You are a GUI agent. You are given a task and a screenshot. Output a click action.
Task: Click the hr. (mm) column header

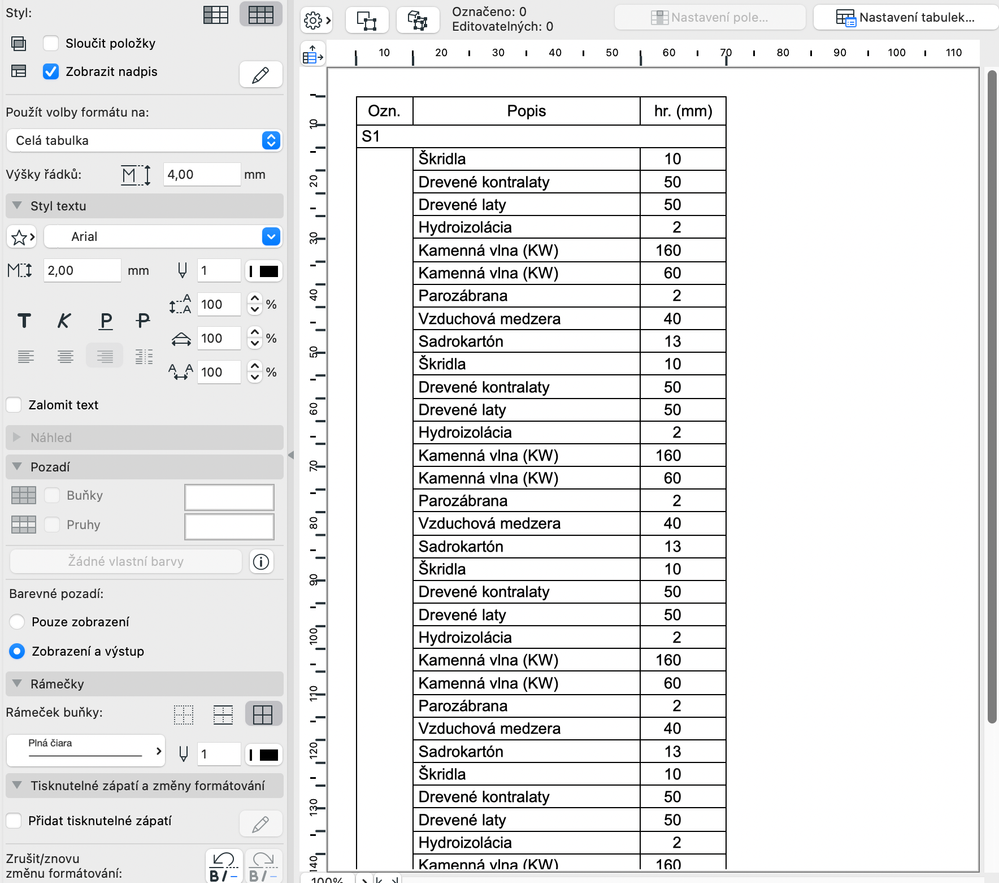point(683,111)
